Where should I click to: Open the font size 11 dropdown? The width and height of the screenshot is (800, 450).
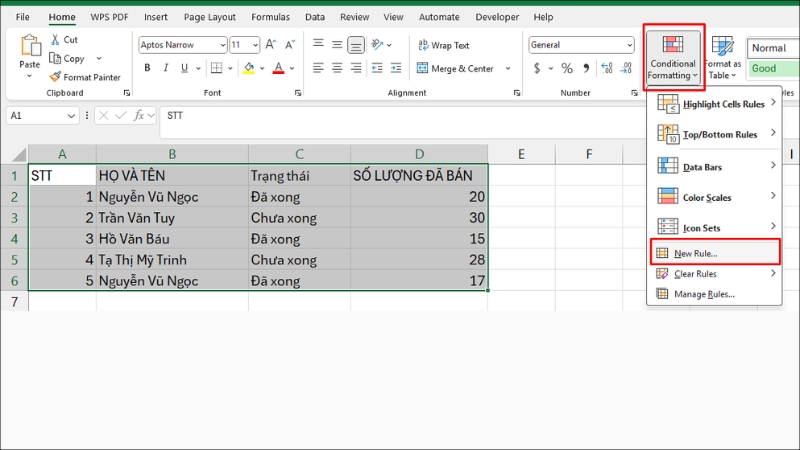(x=255, y=45)
